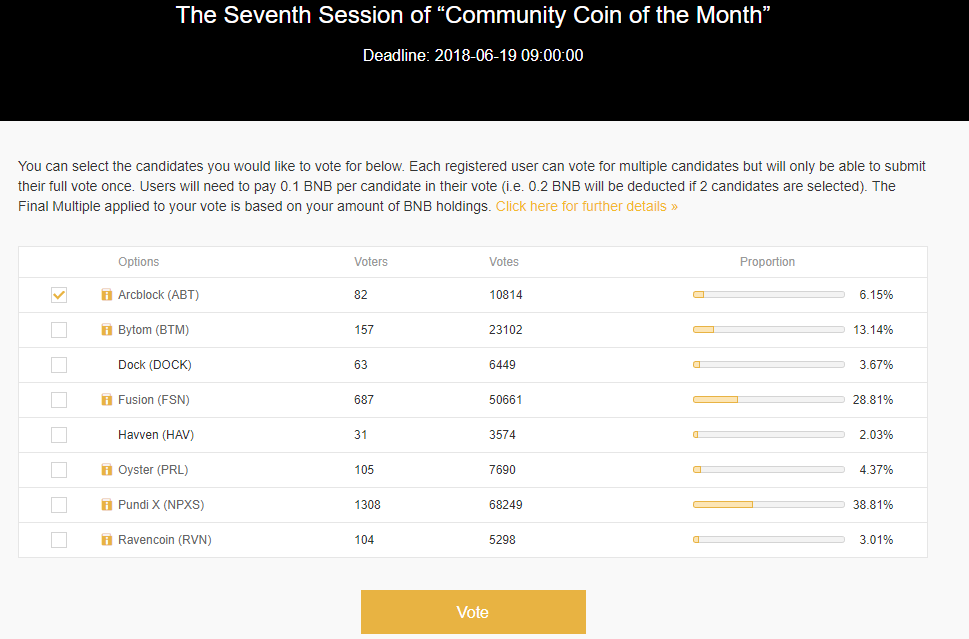Viewport: 969px width, 639px height.
Task: Check the Oyster (PRL) checkbox
Action: 59,470
